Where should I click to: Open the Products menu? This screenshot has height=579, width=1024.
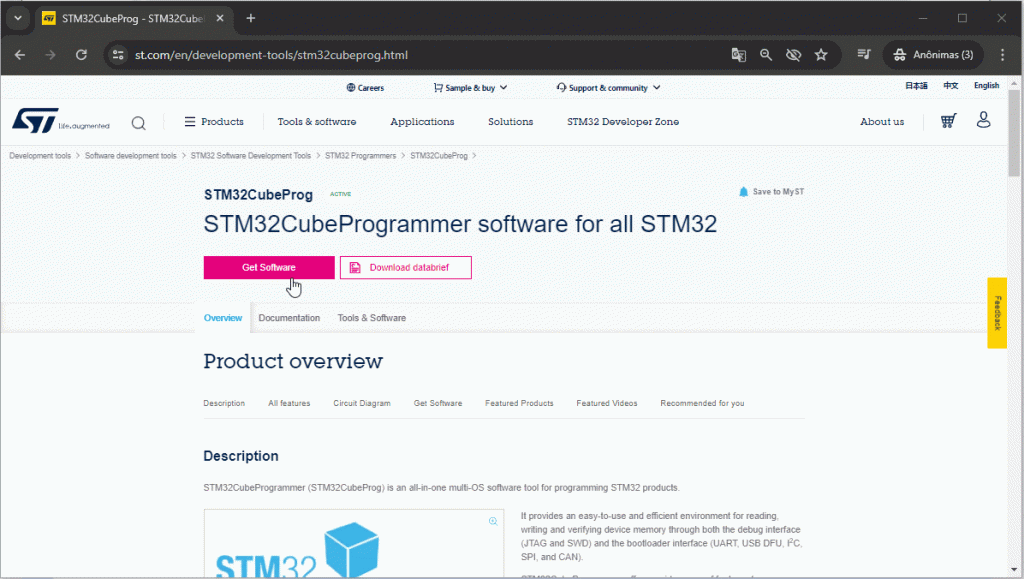click(x=214, y=121)
